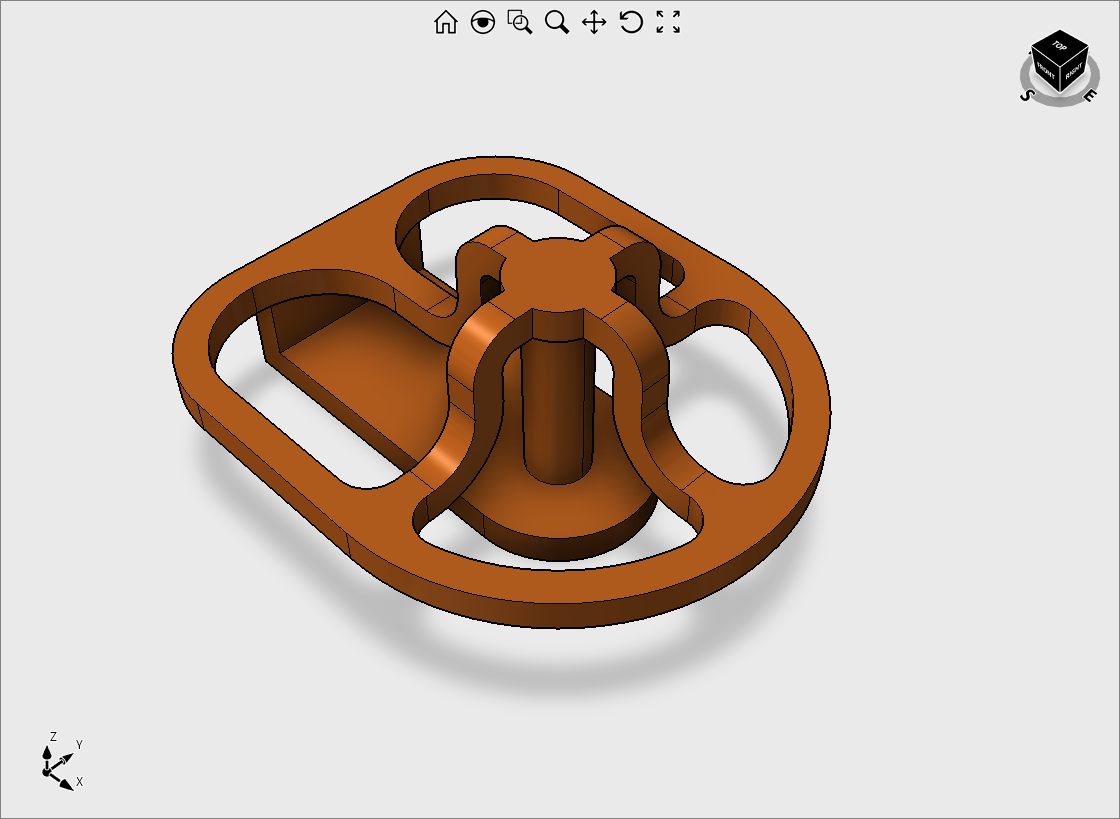The image size is (1120, 819).
Task: Click the E compass label under view cube
Action: point(1091,96)
